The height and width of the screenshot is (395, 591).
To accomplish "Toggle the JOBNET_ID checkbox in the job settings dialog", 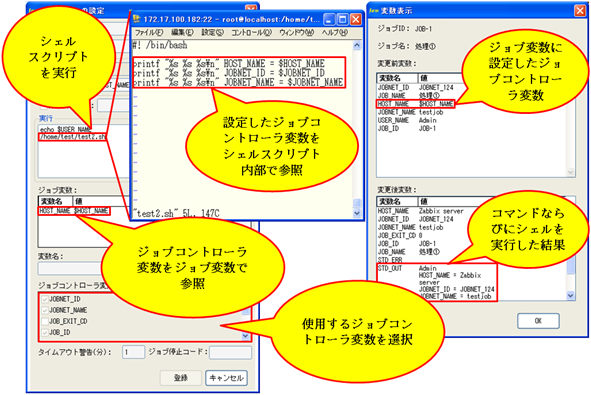I will click(45, 299).
